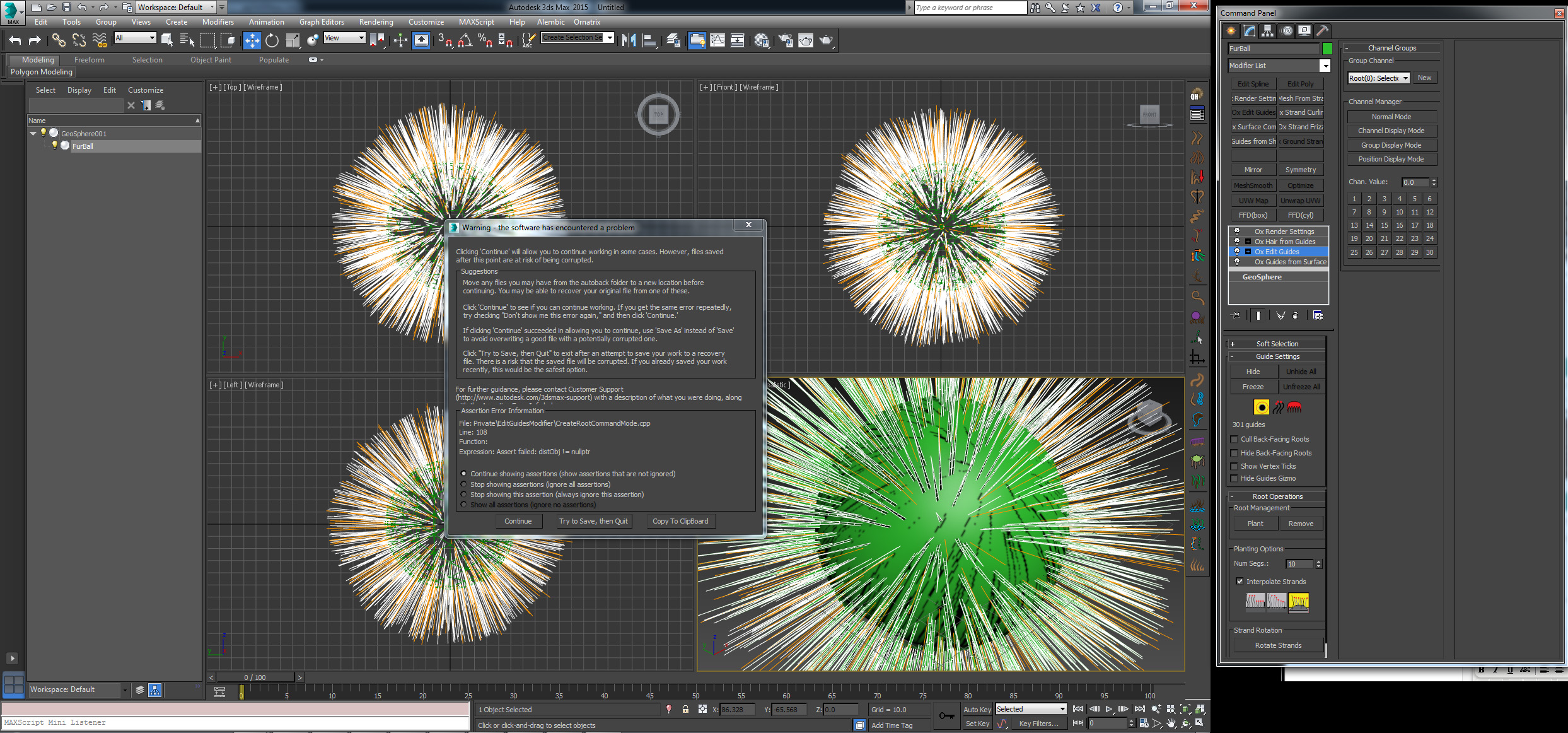Open the Modifier List dropdown

1325,66
